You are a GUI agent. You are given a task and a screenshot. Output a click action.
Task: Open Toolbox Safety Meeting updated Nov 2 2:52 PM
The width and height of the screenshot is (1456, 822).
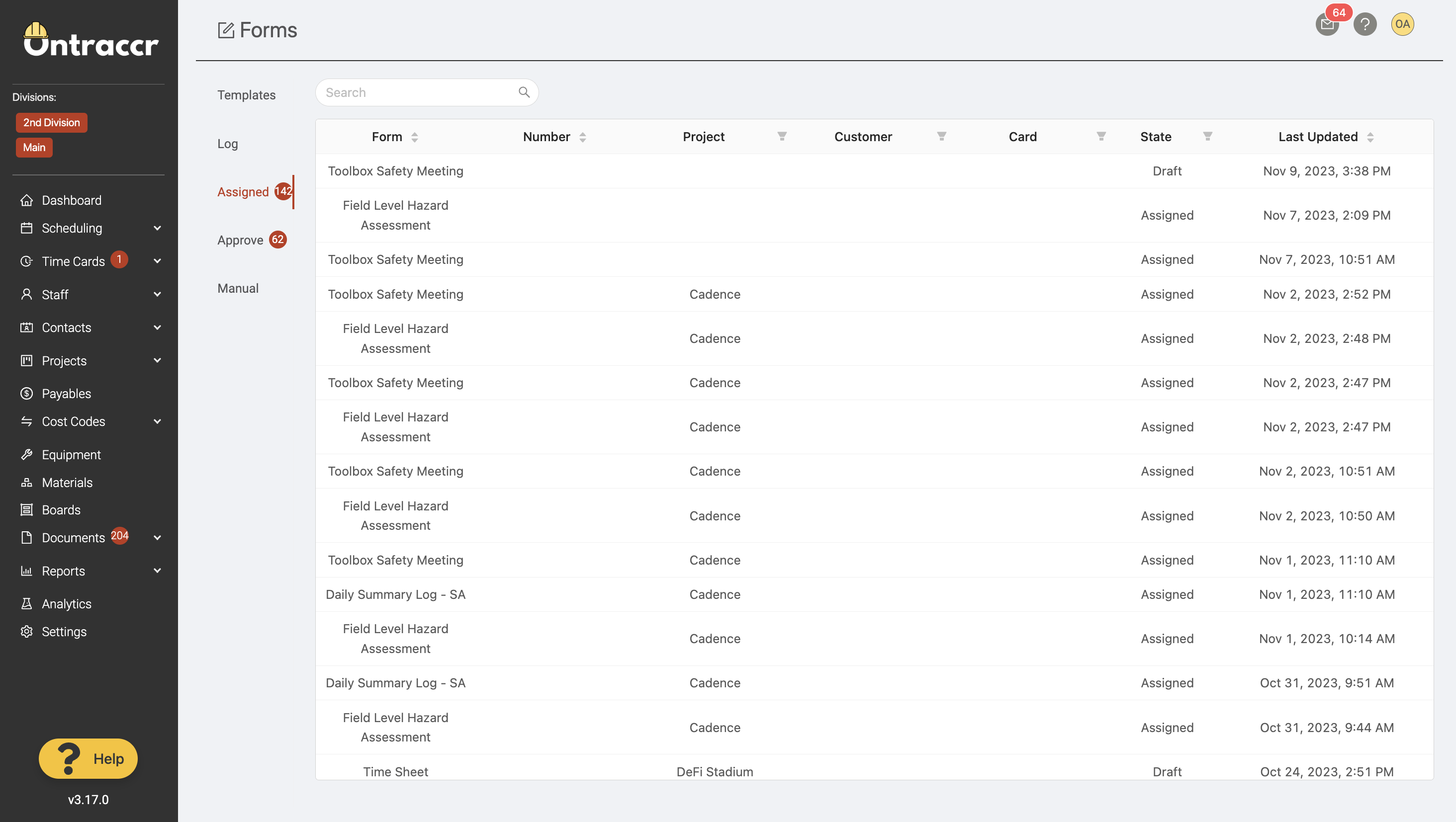pyautogui.click(x=874, y=294)
